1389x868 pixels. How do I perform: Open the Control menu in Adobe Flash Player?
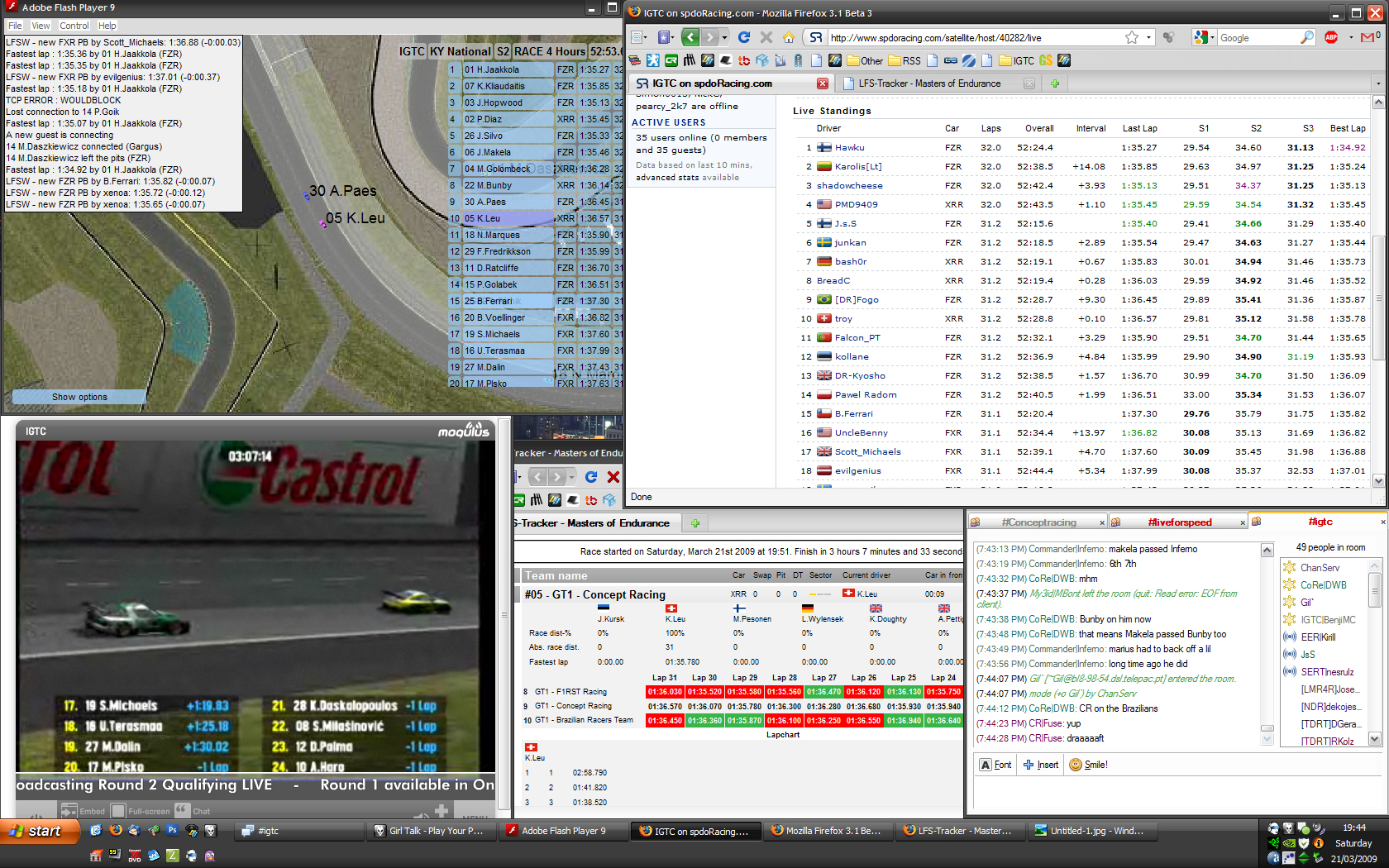pos(74,26)
